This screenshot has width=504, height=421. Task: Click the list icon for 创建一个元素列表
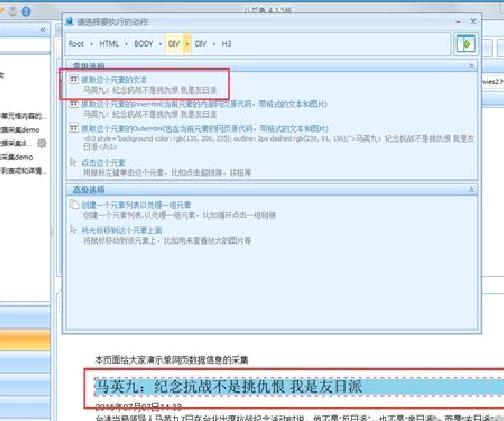tap(74, 204)
